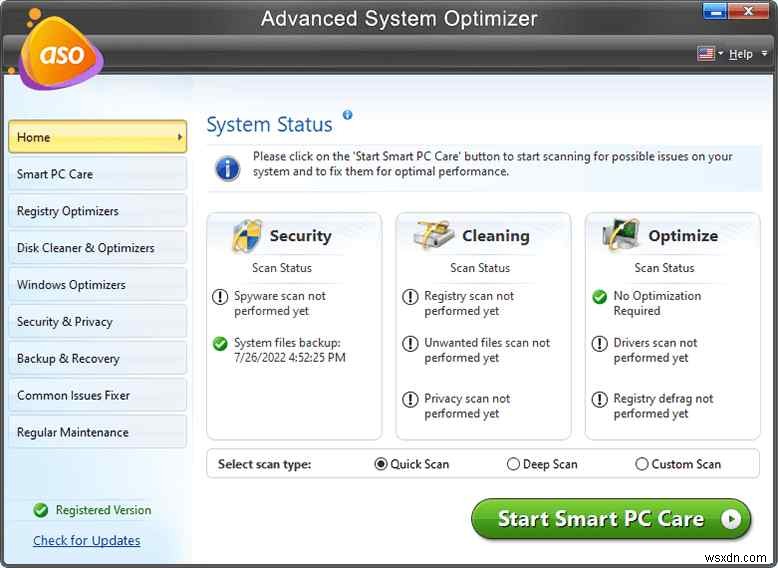Viewport: 778px width, 568px height.
Task: Click the warning icon for Unwanted files scan
Action: pos(410,343)
